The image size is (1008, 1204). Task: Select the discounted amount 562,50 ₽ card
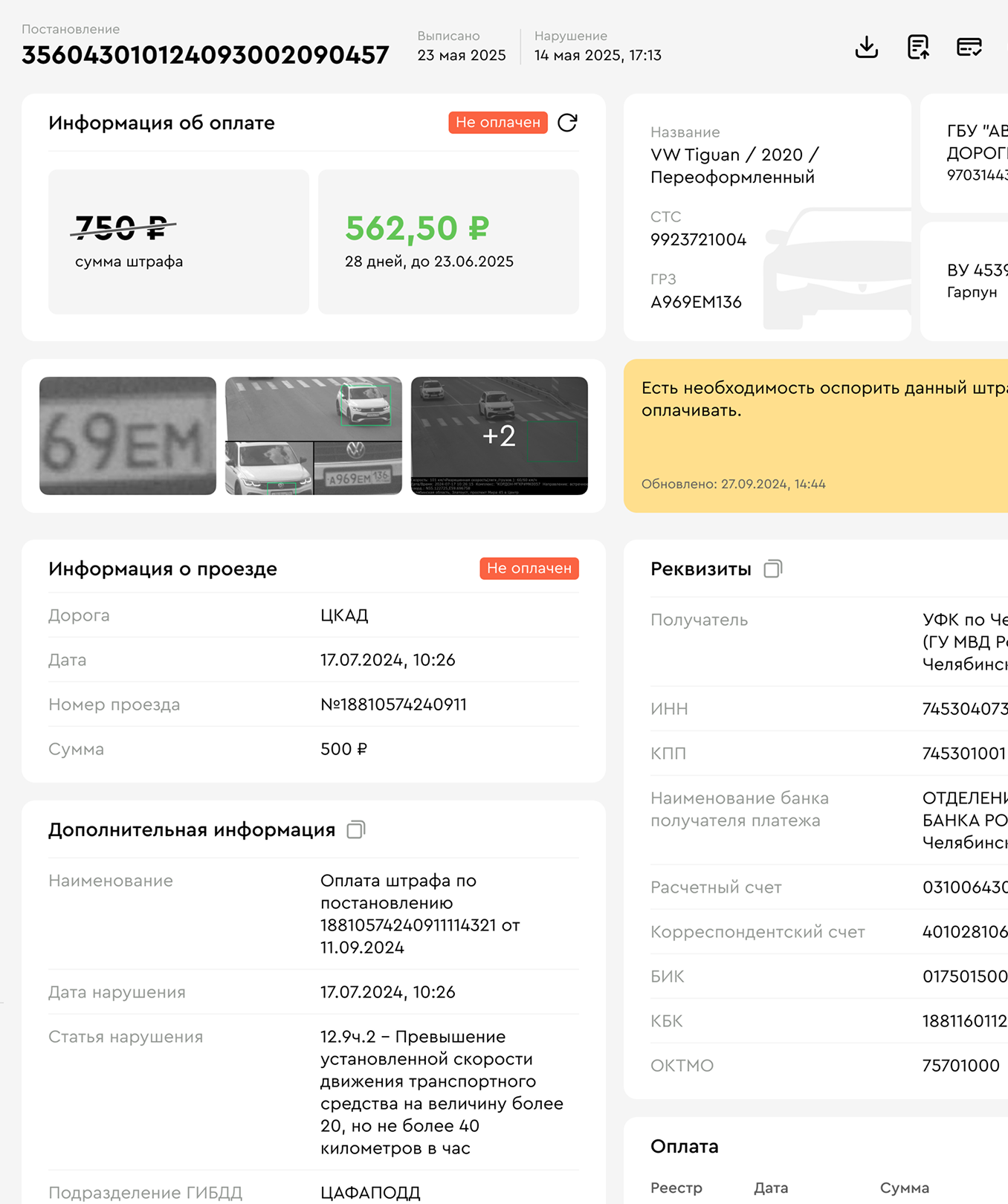click(x=448, y=242)
